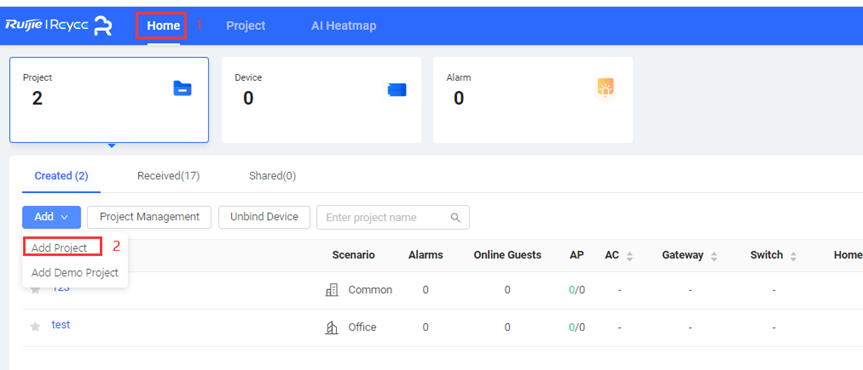Focus the Enter project name field

point(393,217)
